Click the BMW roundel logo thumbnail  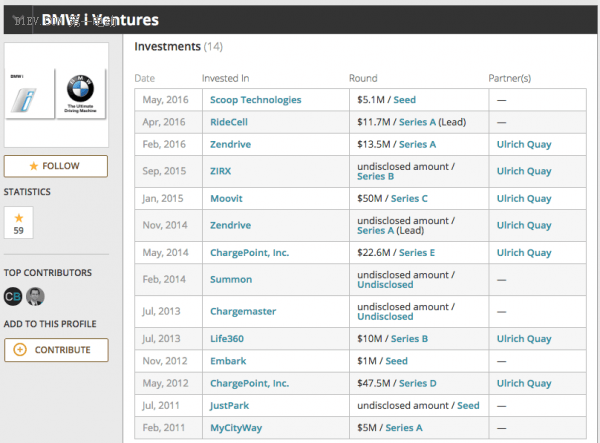pos(81,94)
